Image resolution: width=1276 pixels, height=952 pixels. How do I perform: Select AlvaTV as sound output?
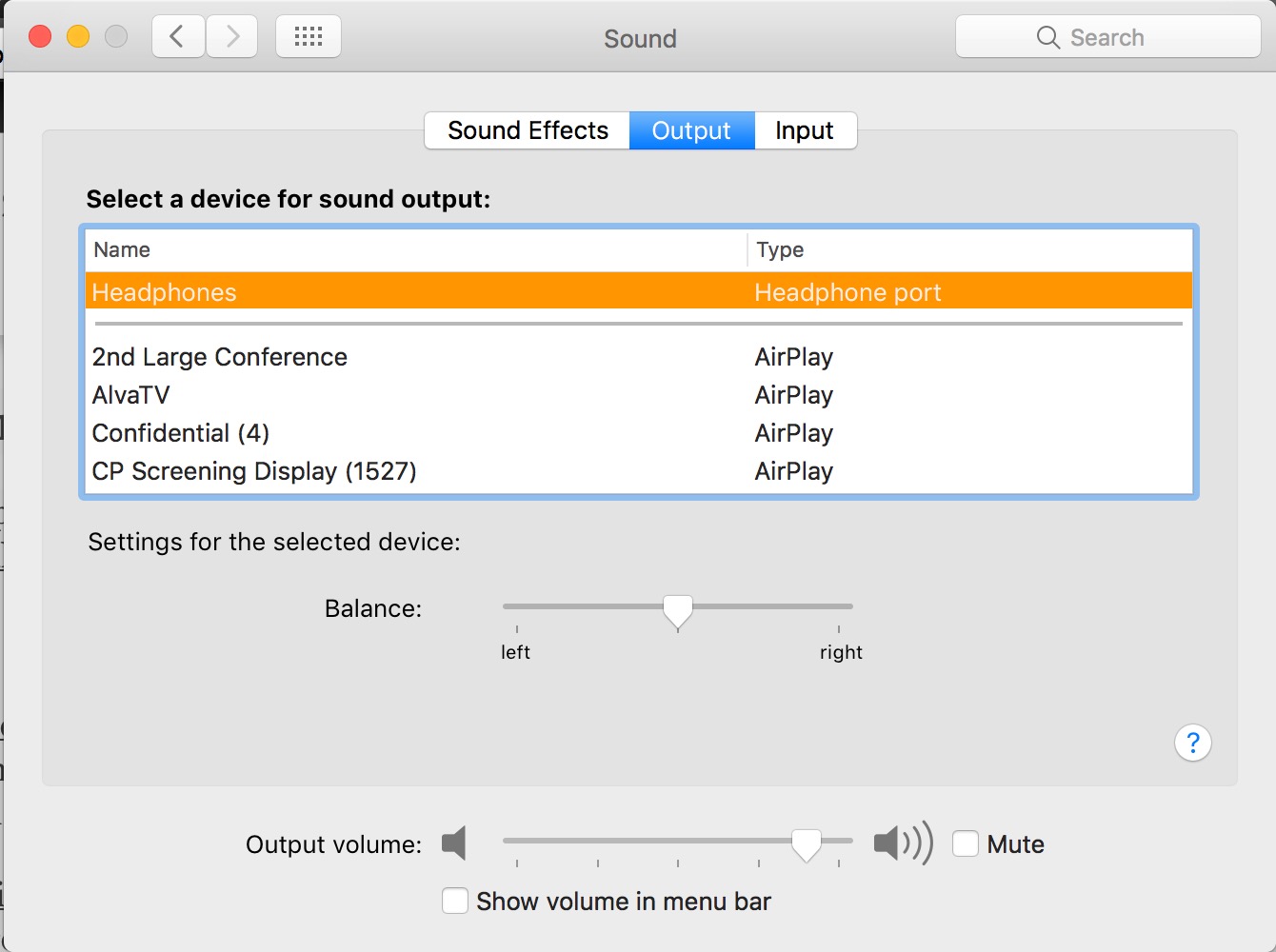click(130, 395)
